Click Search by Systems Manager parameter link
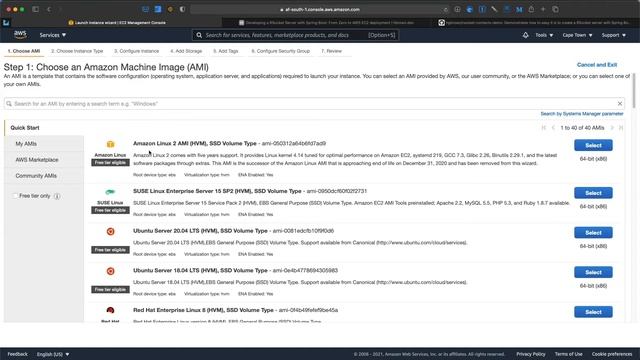Screen dimensions: 640x360 pos(582,114)
